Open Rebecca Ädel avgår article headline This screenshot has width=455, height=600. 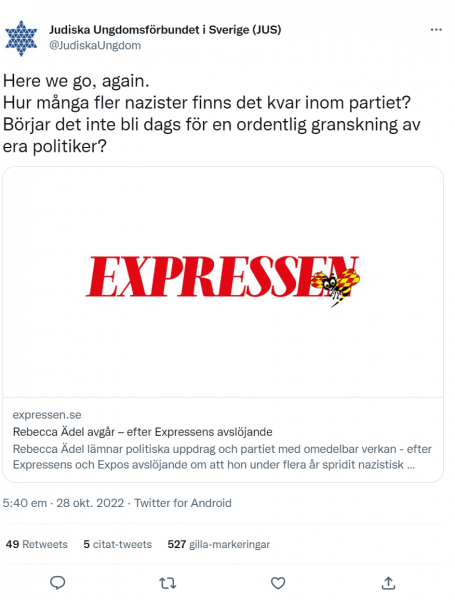click(x=143, y=432)
